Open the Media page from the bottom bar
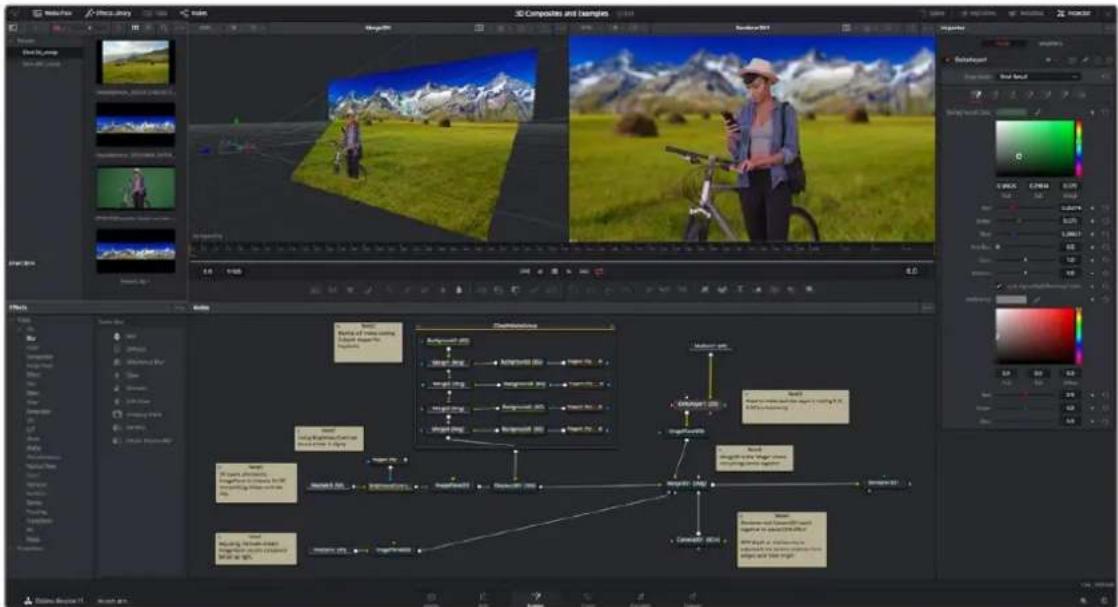 point(431,599)
